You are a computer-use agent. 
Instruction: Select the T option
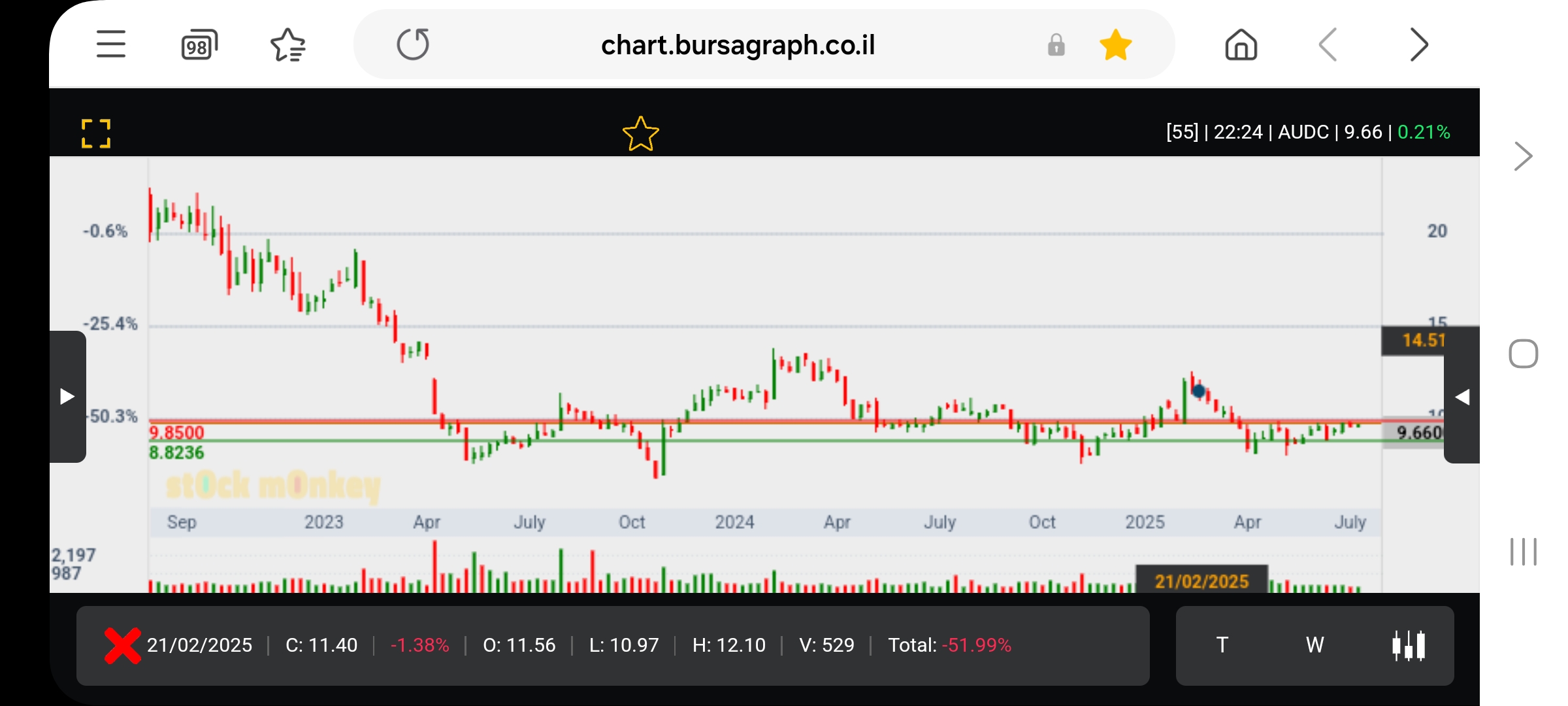click(1222, 645)
